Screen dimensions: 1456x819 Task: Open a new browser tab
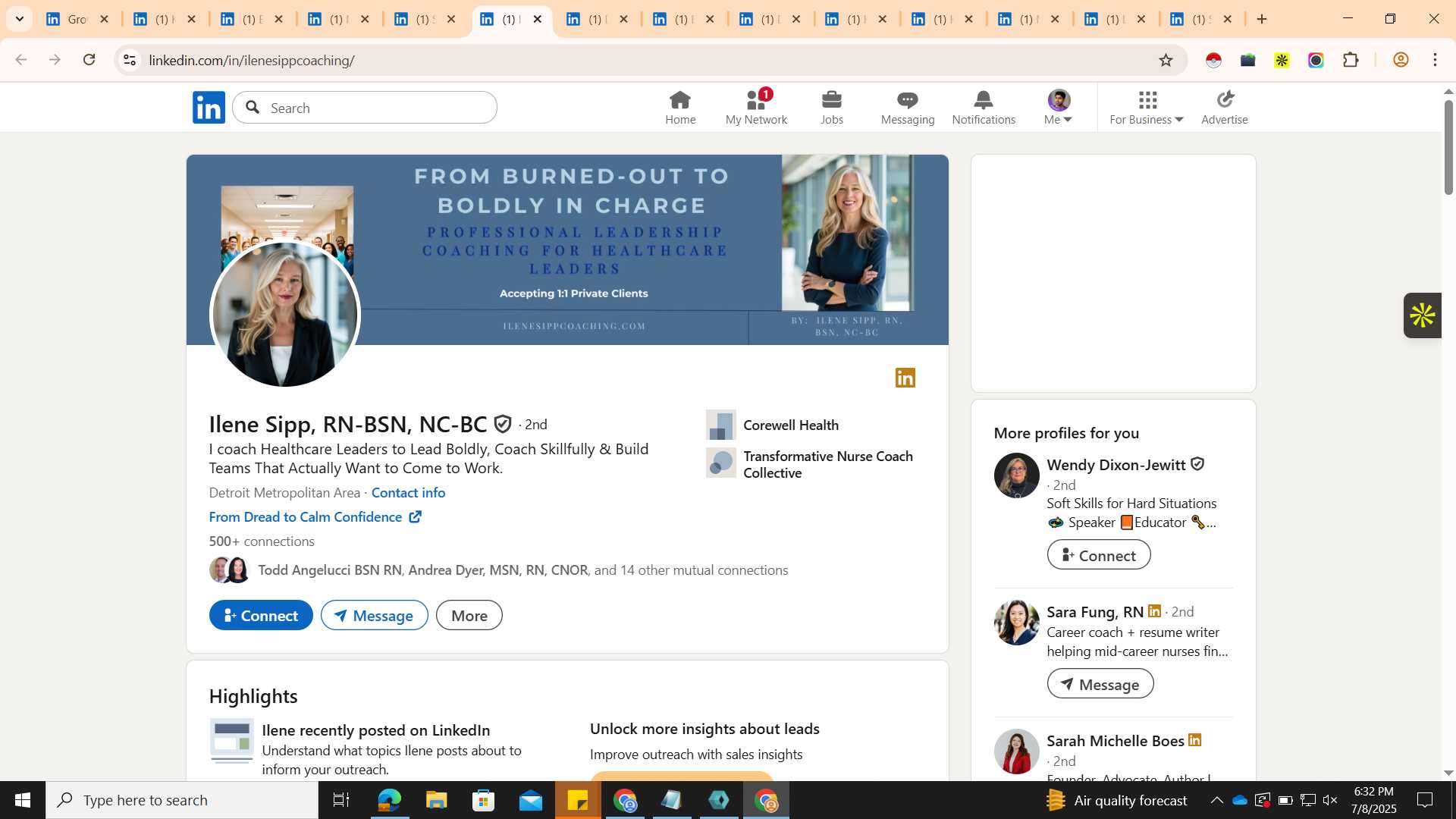[1262, 19]
